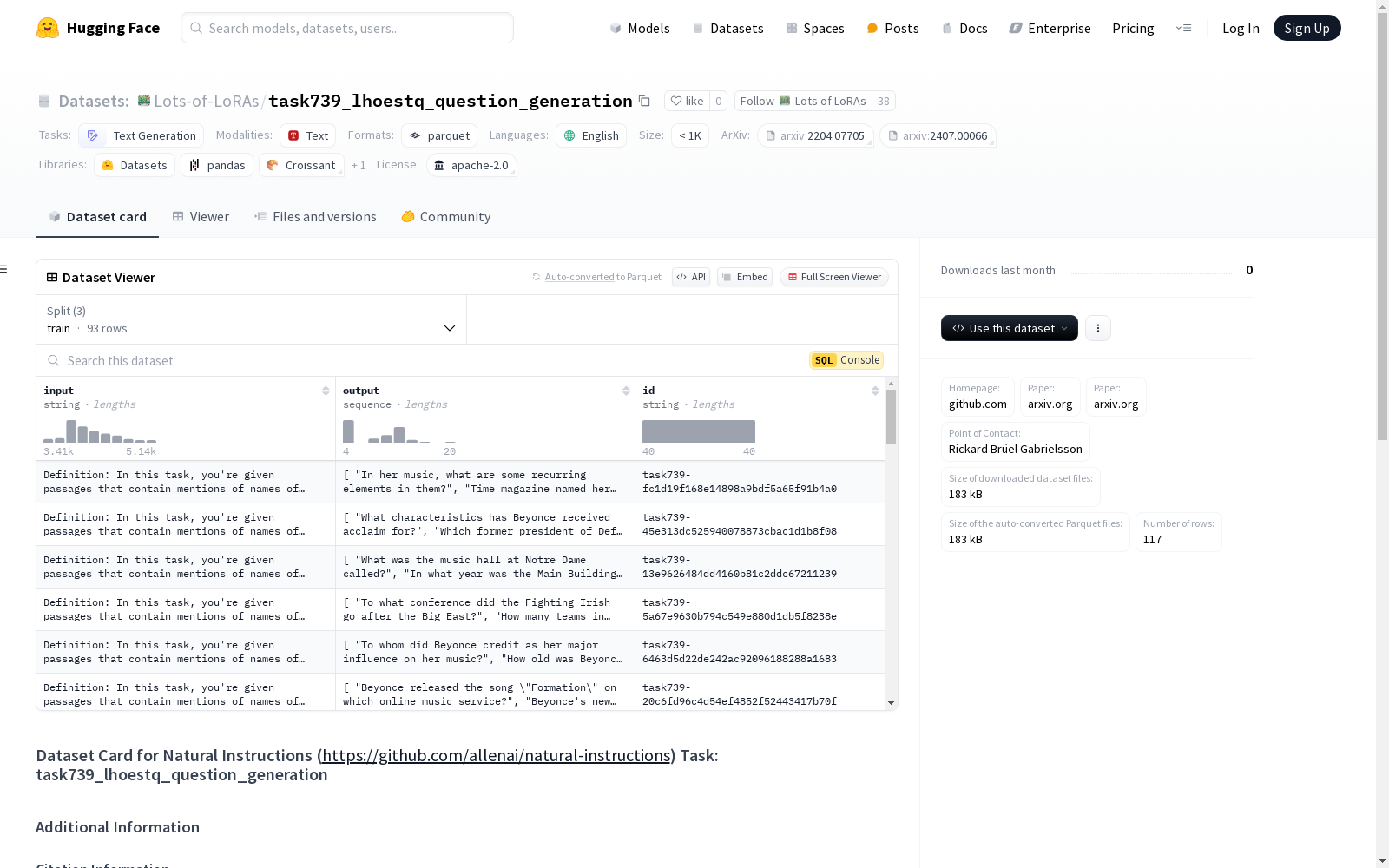The height and width of the screenshot is (868, 1389).
Task: Click the id lengths histogram bar
Action: tap(699, 431)
